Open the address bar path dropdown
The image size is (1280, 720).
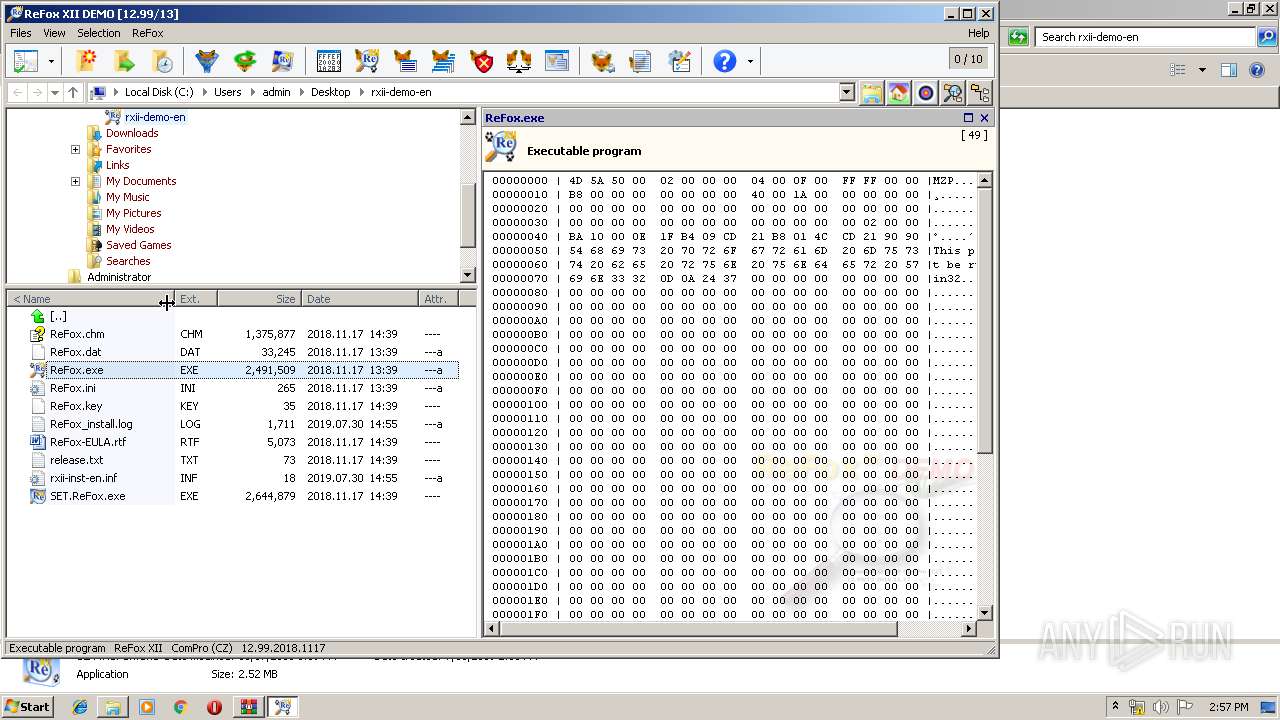847,92
